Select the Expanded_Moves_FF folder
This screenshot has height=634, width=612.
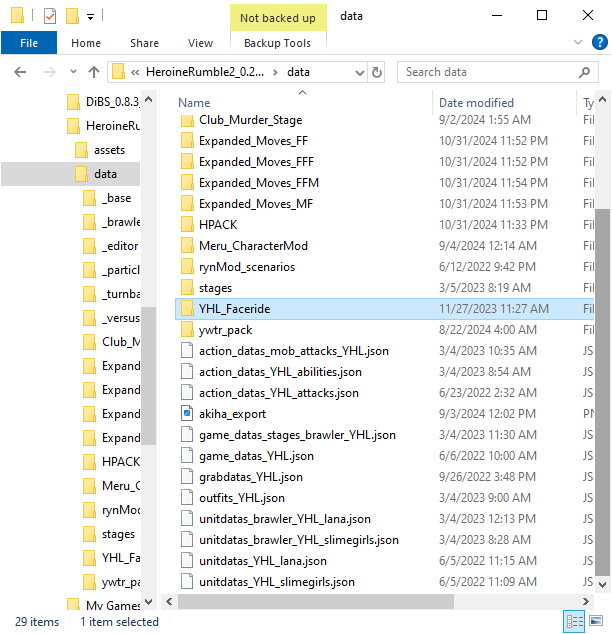click(253, 141)
